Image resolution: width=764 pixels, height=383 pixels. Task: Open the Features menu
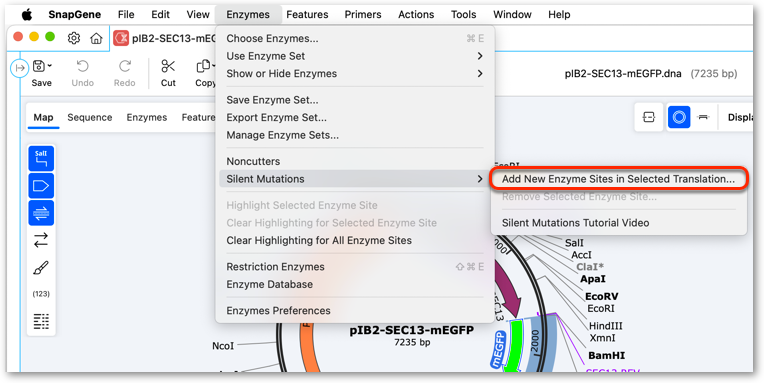coord(307,15)
